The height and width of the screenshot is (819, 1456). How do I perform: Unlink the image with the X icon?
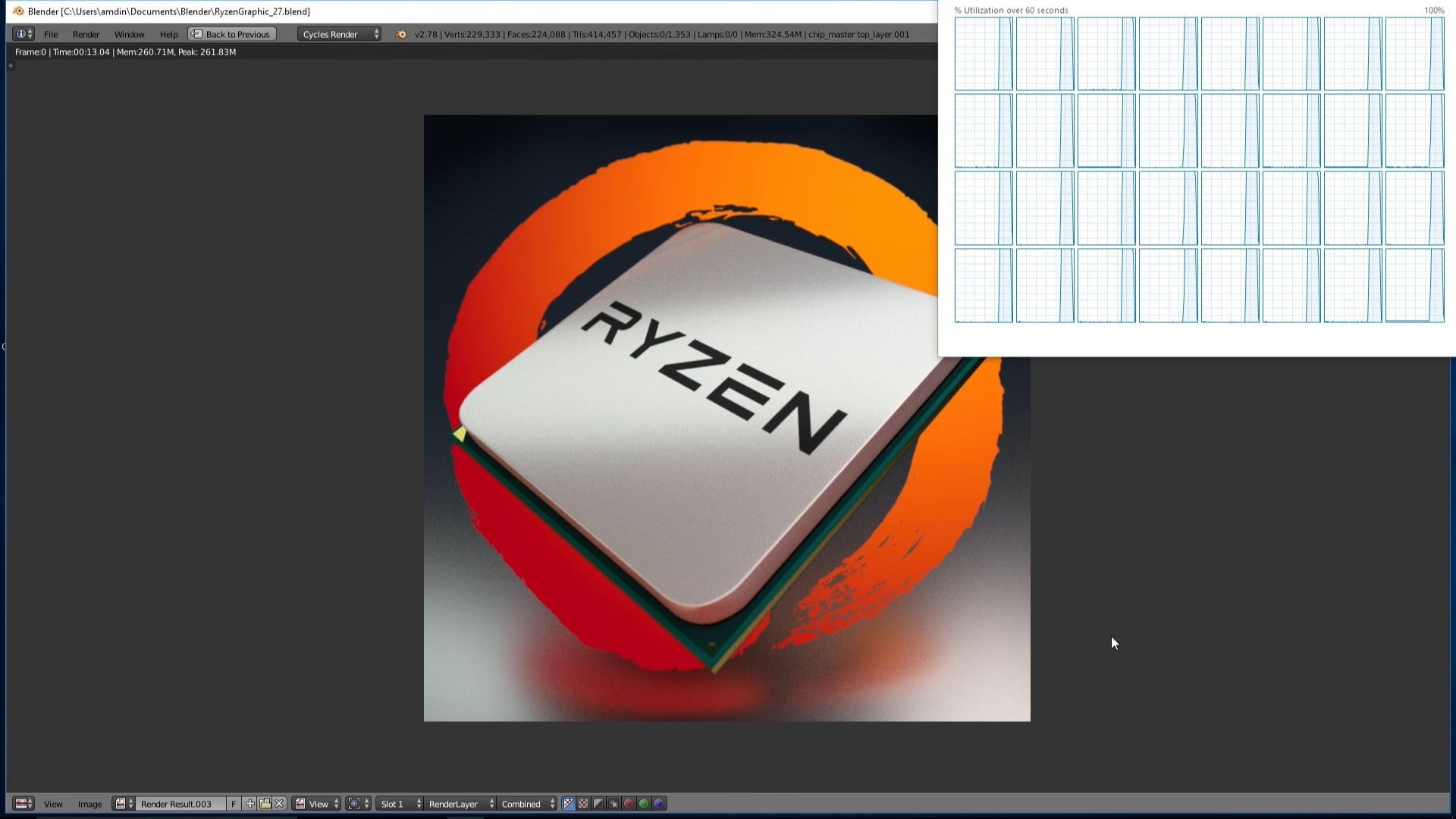[280, 804]
